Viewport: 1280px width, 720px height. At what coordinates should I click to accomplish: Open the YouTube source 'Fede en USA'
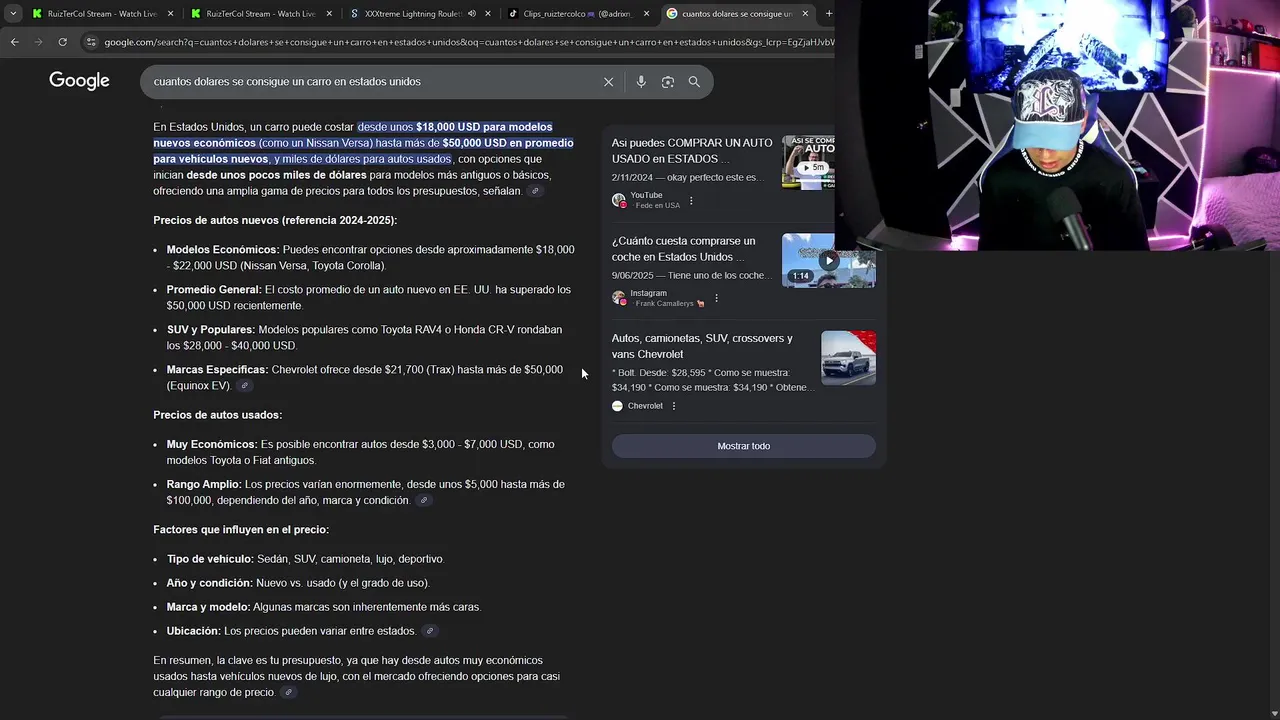pos(646,200)
